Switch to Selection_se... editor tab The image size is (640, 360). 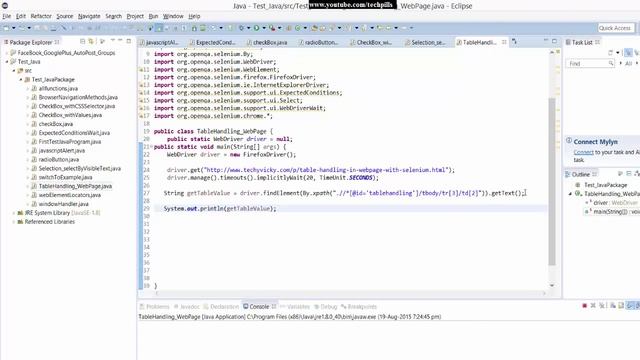425,42
